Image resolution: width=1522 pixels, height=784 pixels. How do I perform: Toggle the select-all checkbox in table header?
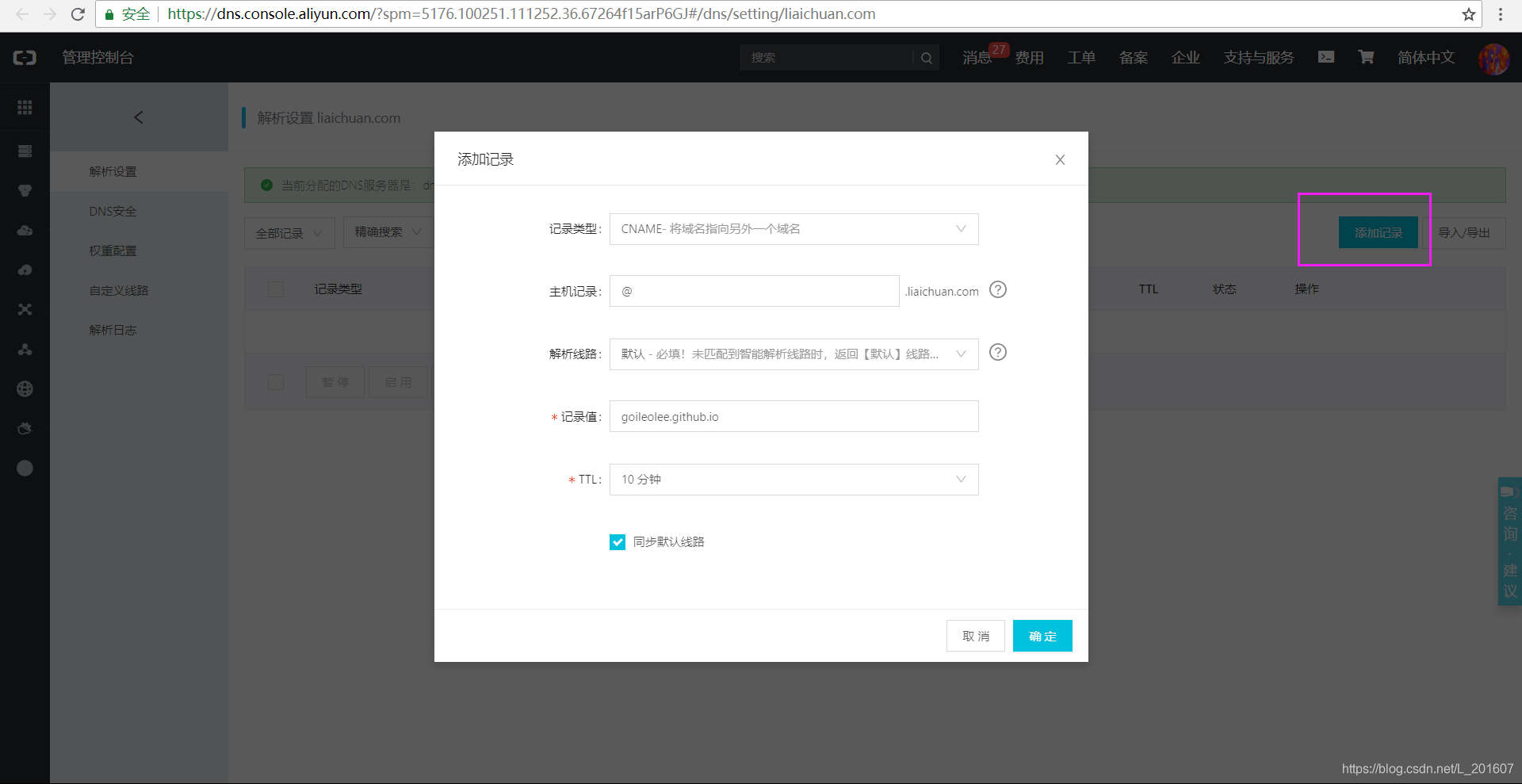tap(276, 289)
